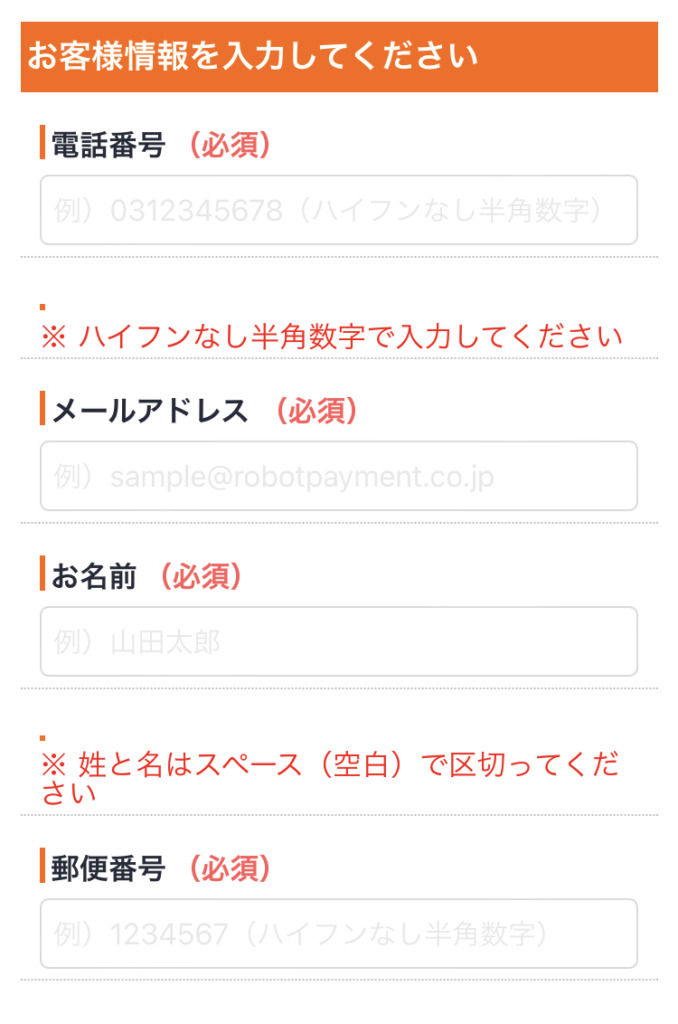Activate the 郵便番号 input box
The image size is (678, 1024).
tap(338, 933)
